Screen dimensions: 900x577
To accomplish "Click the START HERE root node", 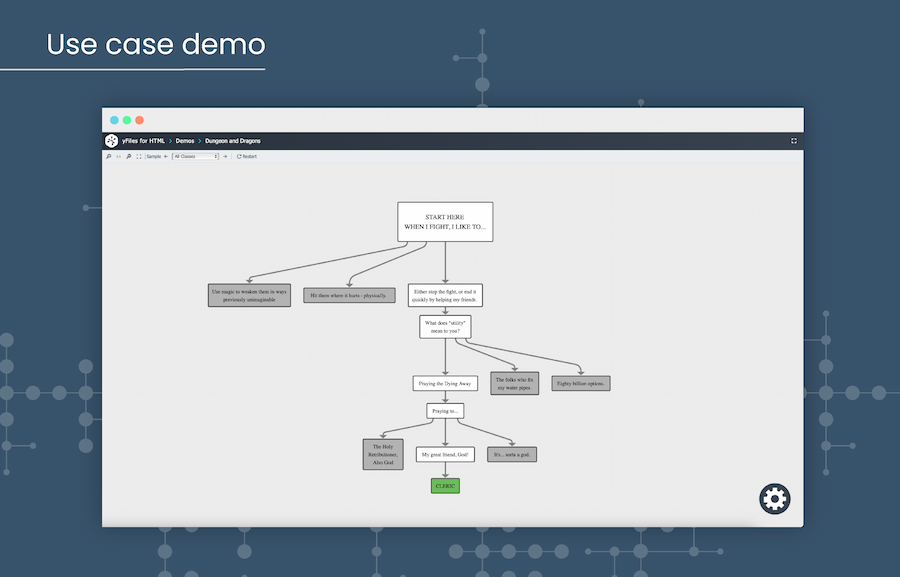I will (445, 222).
